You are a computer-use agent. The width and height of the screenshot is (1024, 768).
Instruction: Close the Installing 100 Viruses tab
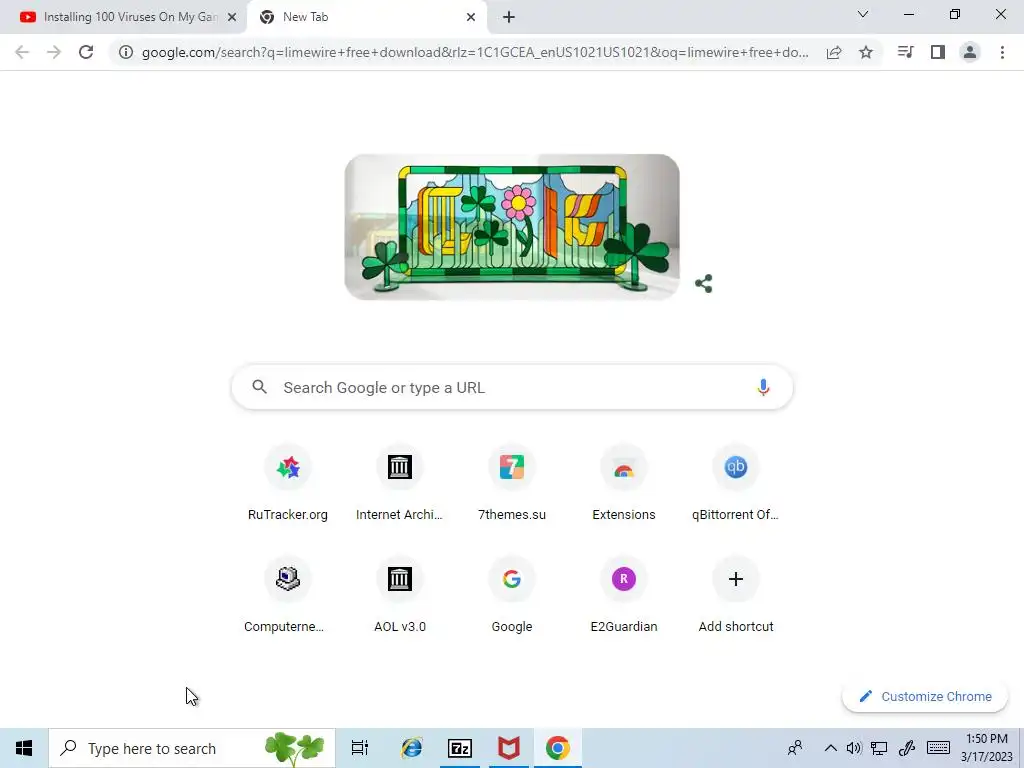[232, 17]
